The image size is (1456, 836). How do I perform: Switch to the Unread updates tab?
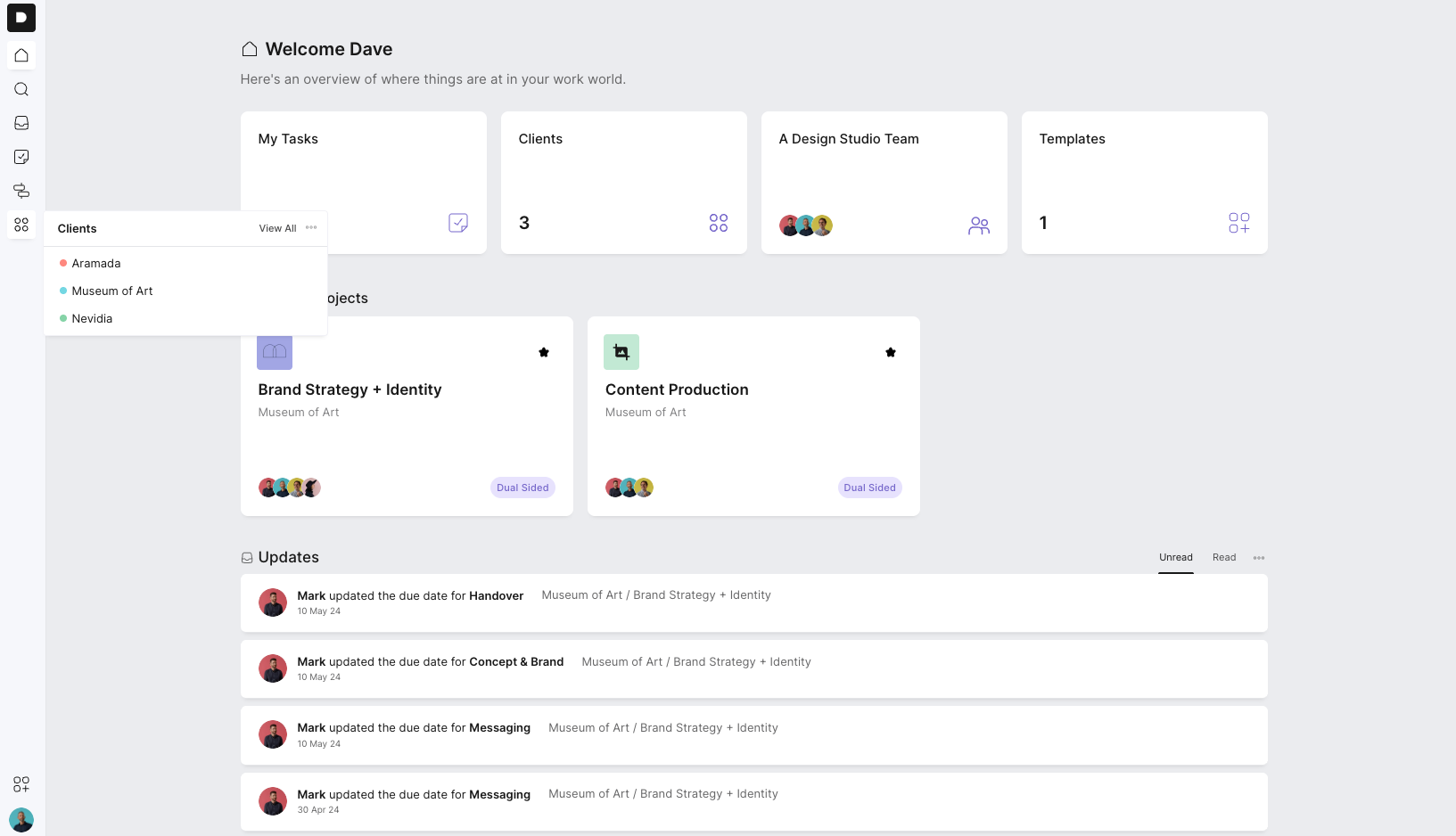click(x=1176, y=558)
